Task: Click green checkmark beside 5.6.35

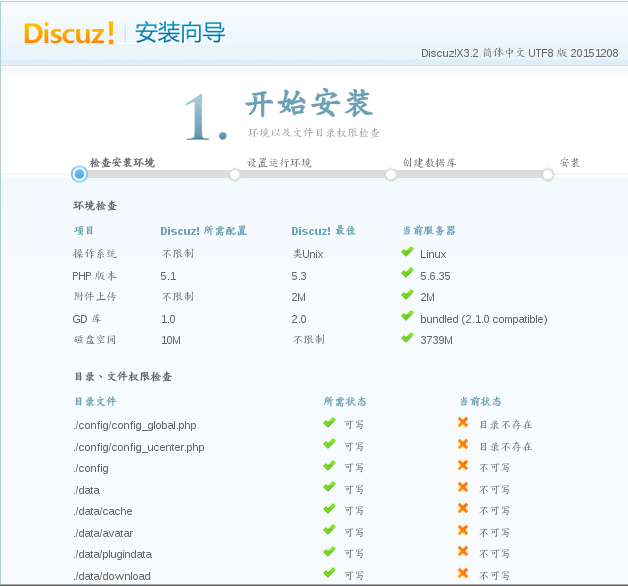Action: pos(407,273)
